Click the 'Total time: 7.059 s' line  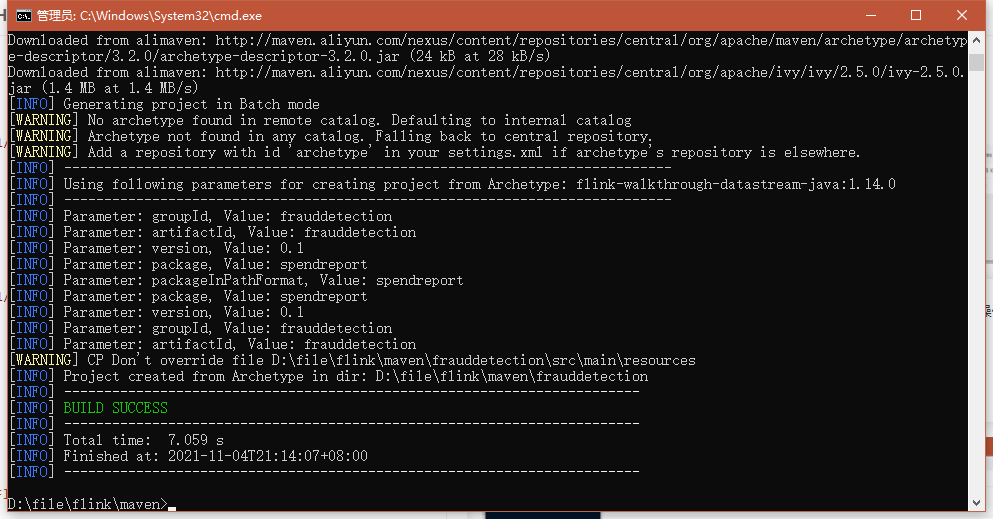coord(143,440)
